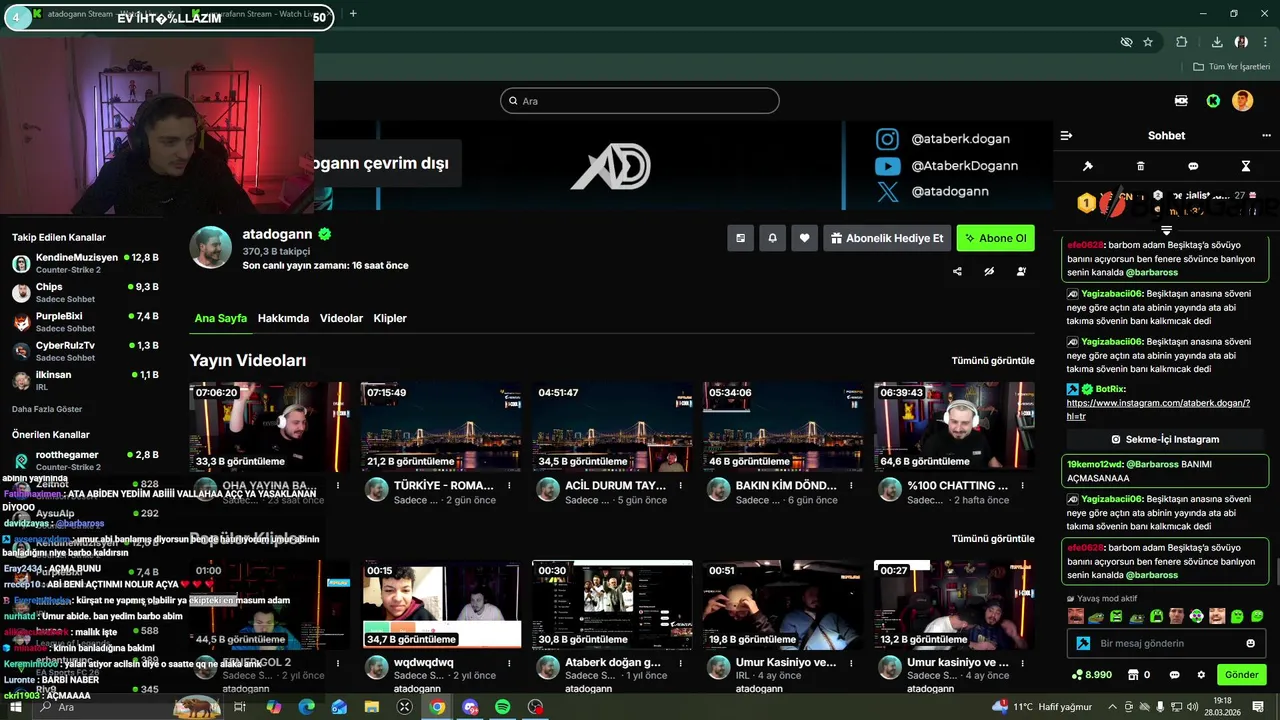Select the green headphones clown emote
The image size is (1280, 720).
click(1196, 616)
